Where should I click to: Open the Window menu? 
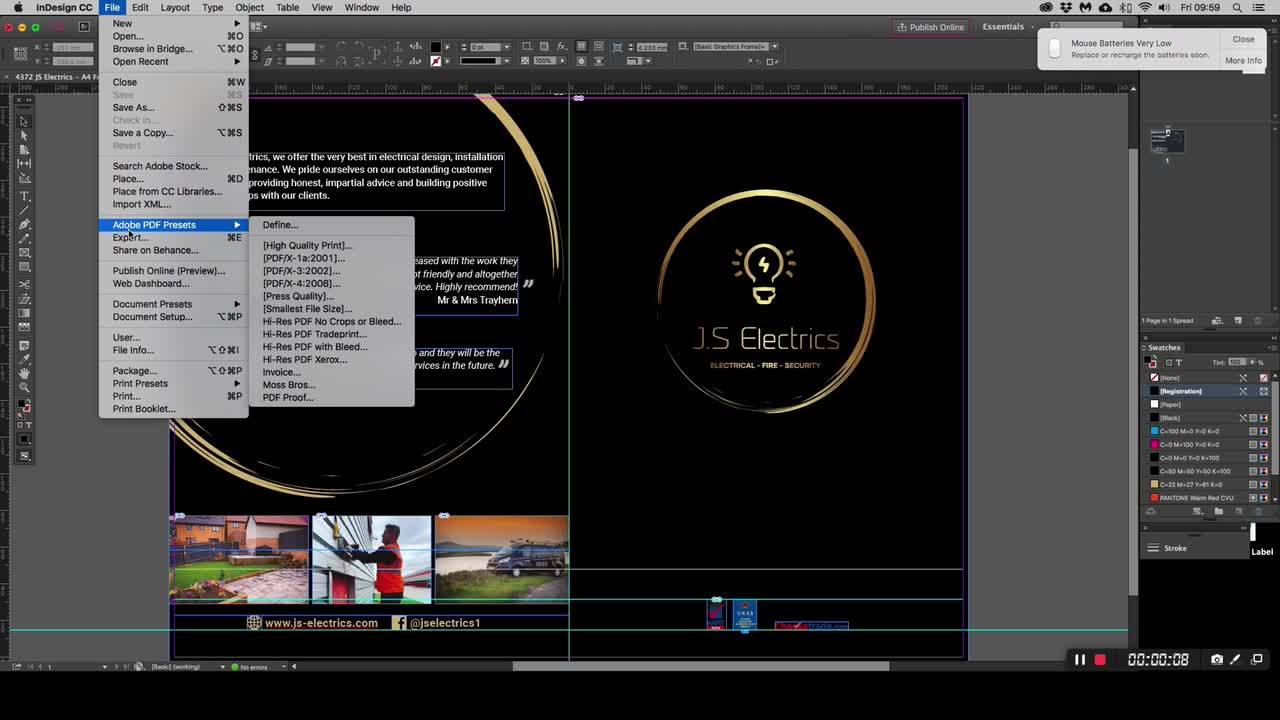click(x=362, y=7)
